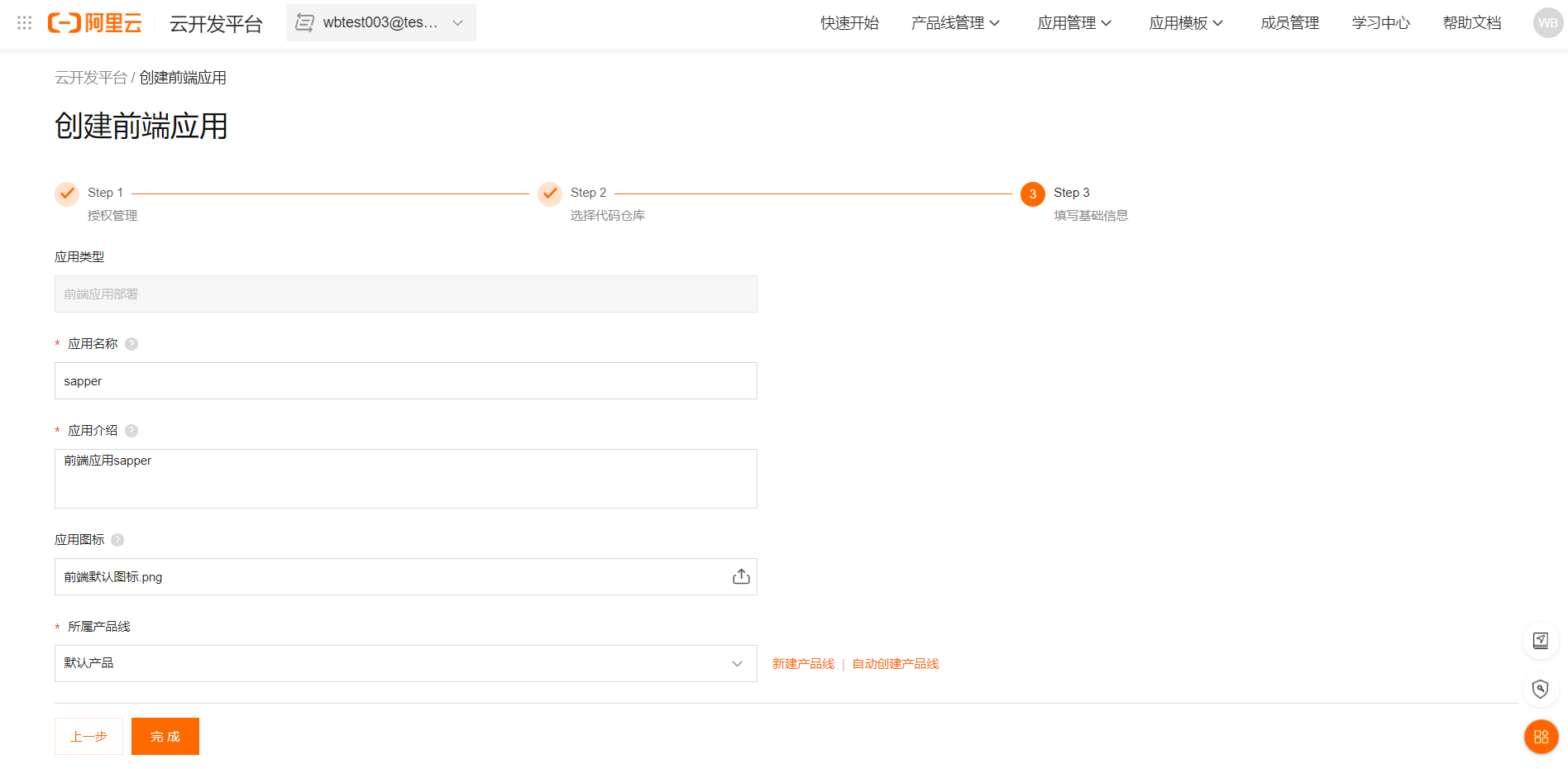This screenshot has height=769, width=1568.
Task: Open 快速开始 in top navigation
Action: click(849, 23)
